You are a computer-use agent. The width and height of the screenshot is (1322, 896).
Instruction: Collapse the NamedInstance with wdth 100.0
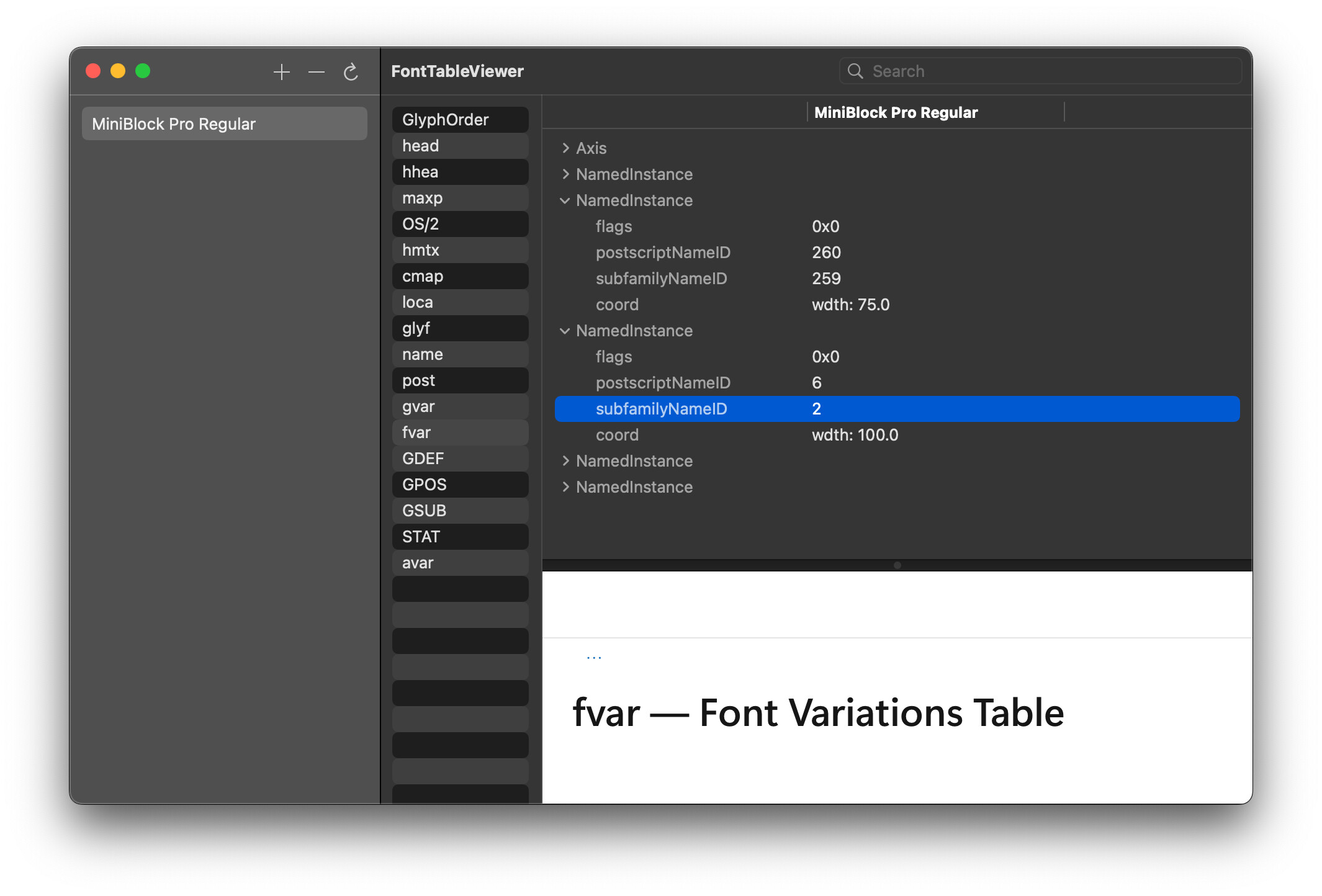click(x=565, y=331)
